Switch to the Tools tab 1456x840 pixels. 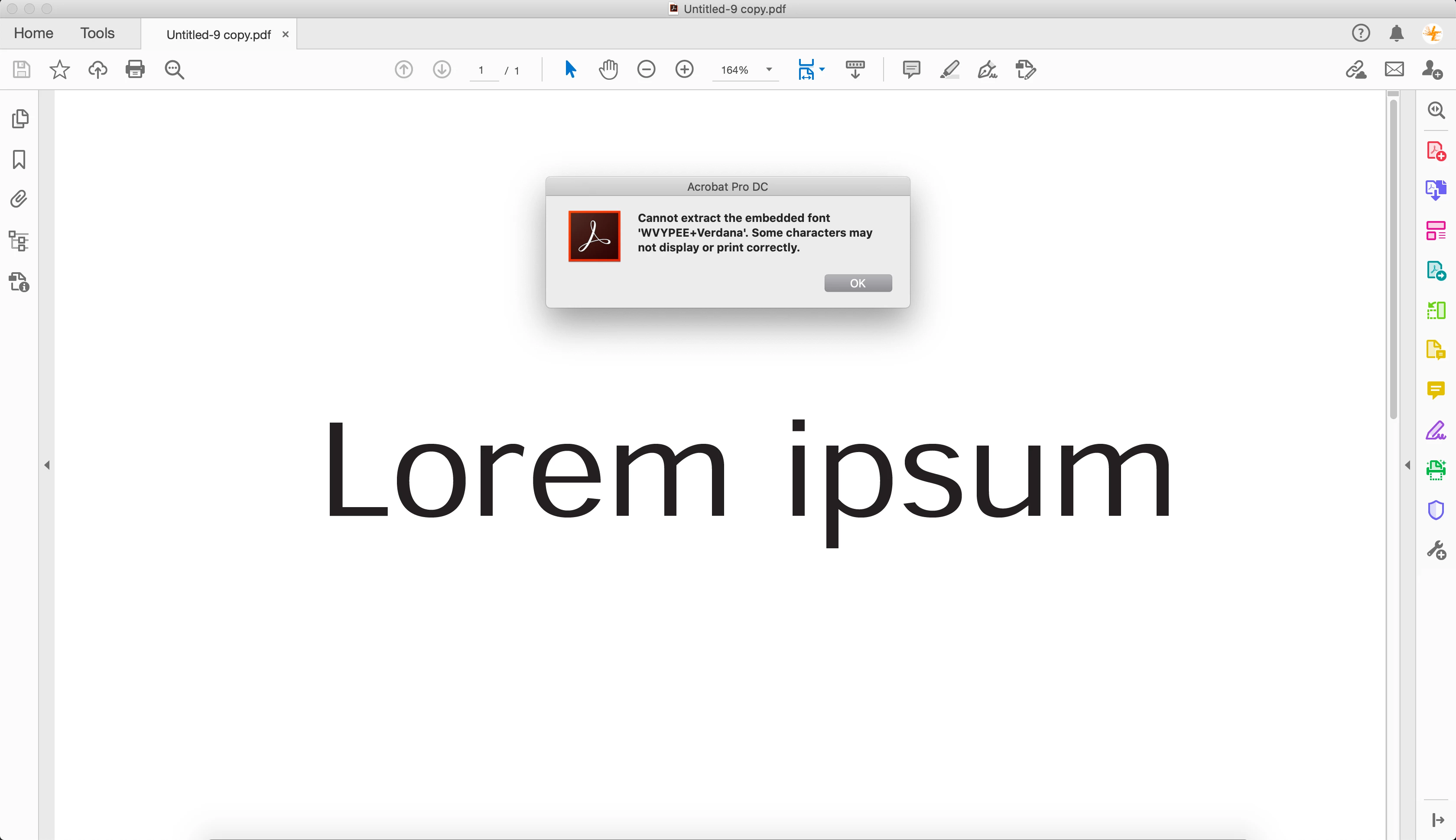(x=97, y=33)
